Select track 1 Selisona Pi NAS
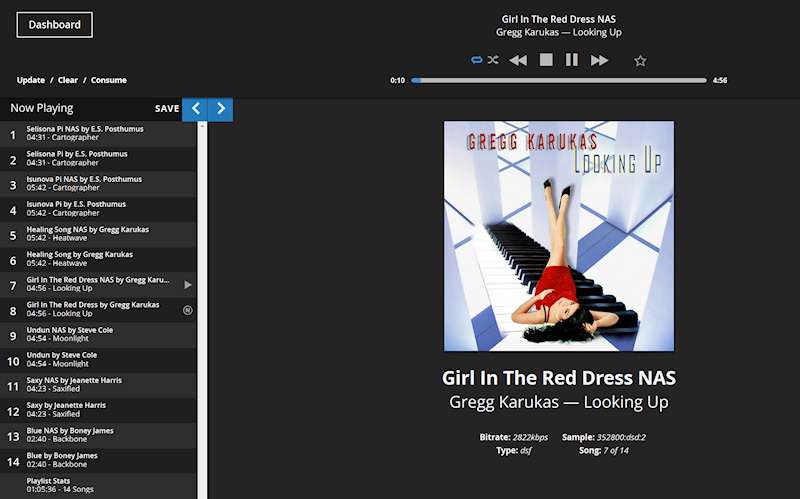This screenshot has width=800, height=499. tap(98, 134)
